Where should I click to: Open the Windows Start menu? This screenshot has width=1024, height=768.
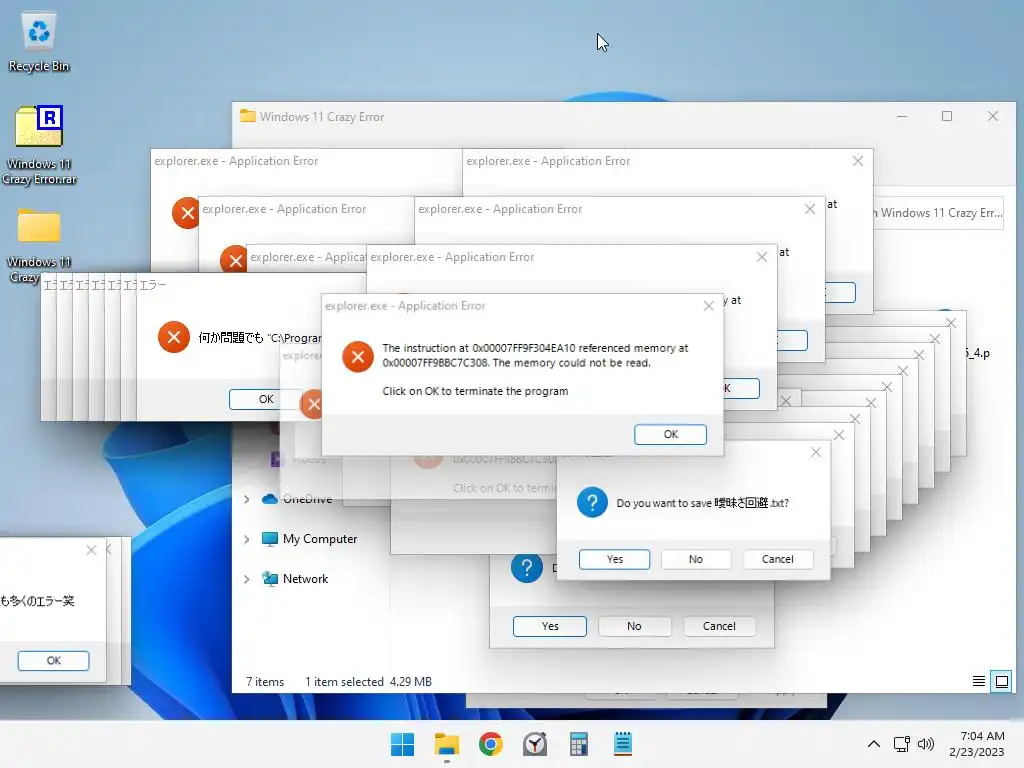(x=402, y=744)
